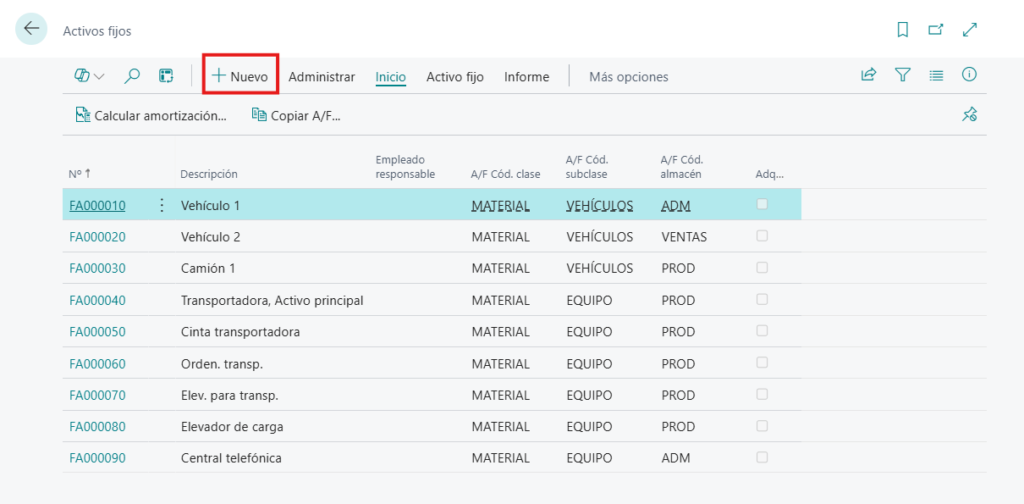Click the pin action bar icon
Viewport: 1024px width, 504px height.
tap(969, 115)
